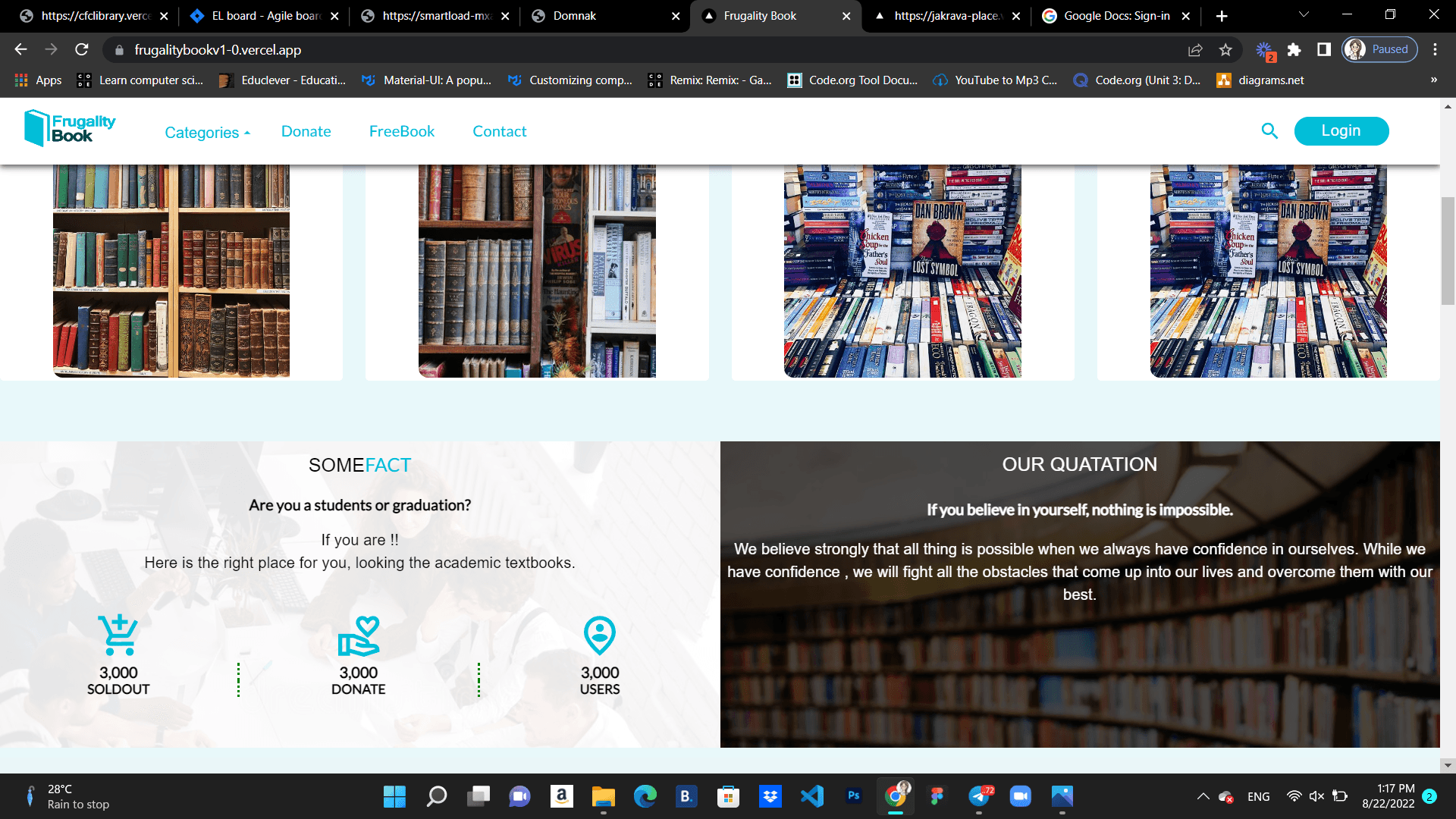Open the tab search dropdown arrow

pos(1304,14)
